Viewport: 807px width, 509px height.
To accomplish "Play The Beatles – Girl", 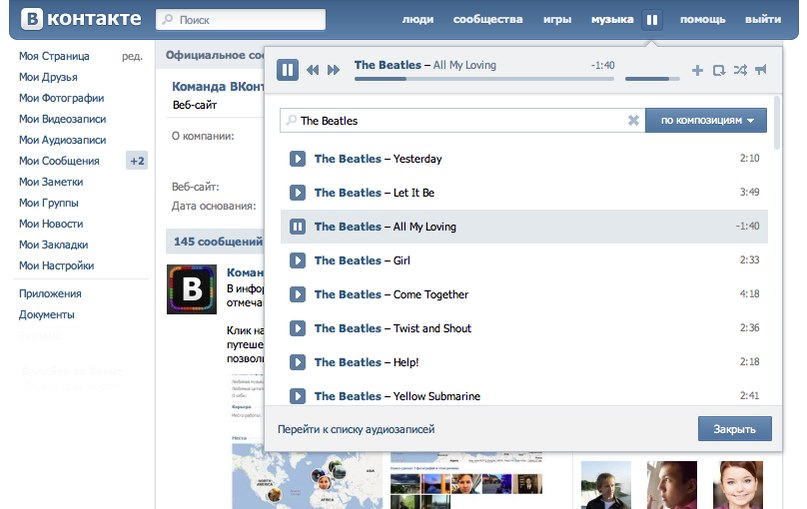I will [297, 260].
